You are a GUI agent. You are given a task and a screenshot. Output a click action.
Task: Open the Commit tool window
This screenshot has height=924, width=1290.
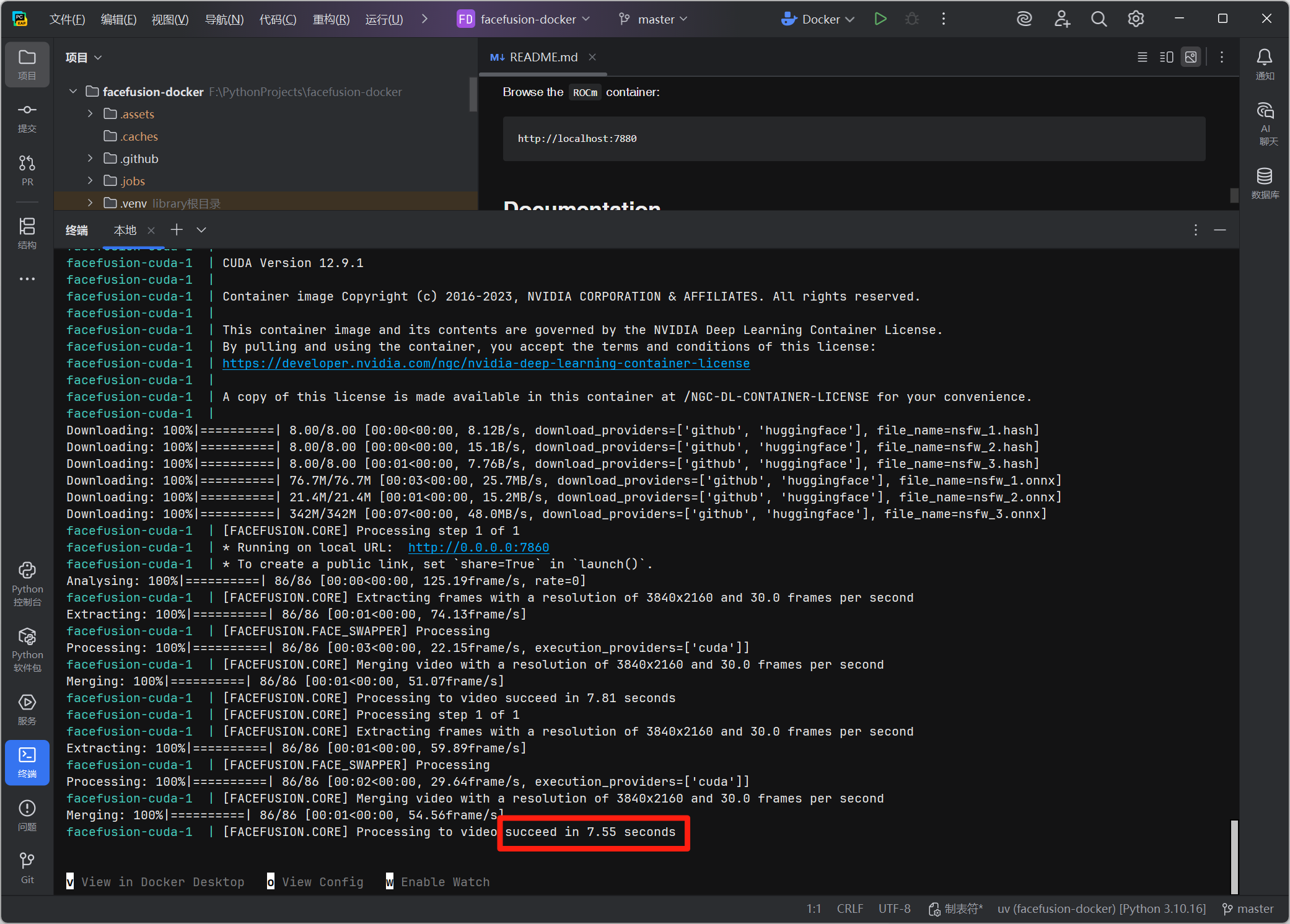27,117
